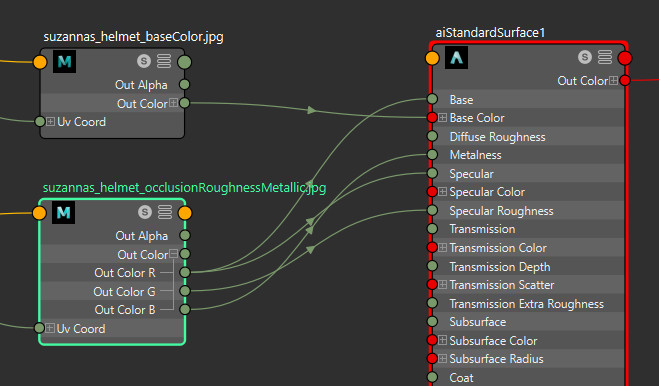Click the Maya file node icon on occlusionRoughnessMetallic node
Image resolution: width=659 pixels, height=386 pixels.
63,212
